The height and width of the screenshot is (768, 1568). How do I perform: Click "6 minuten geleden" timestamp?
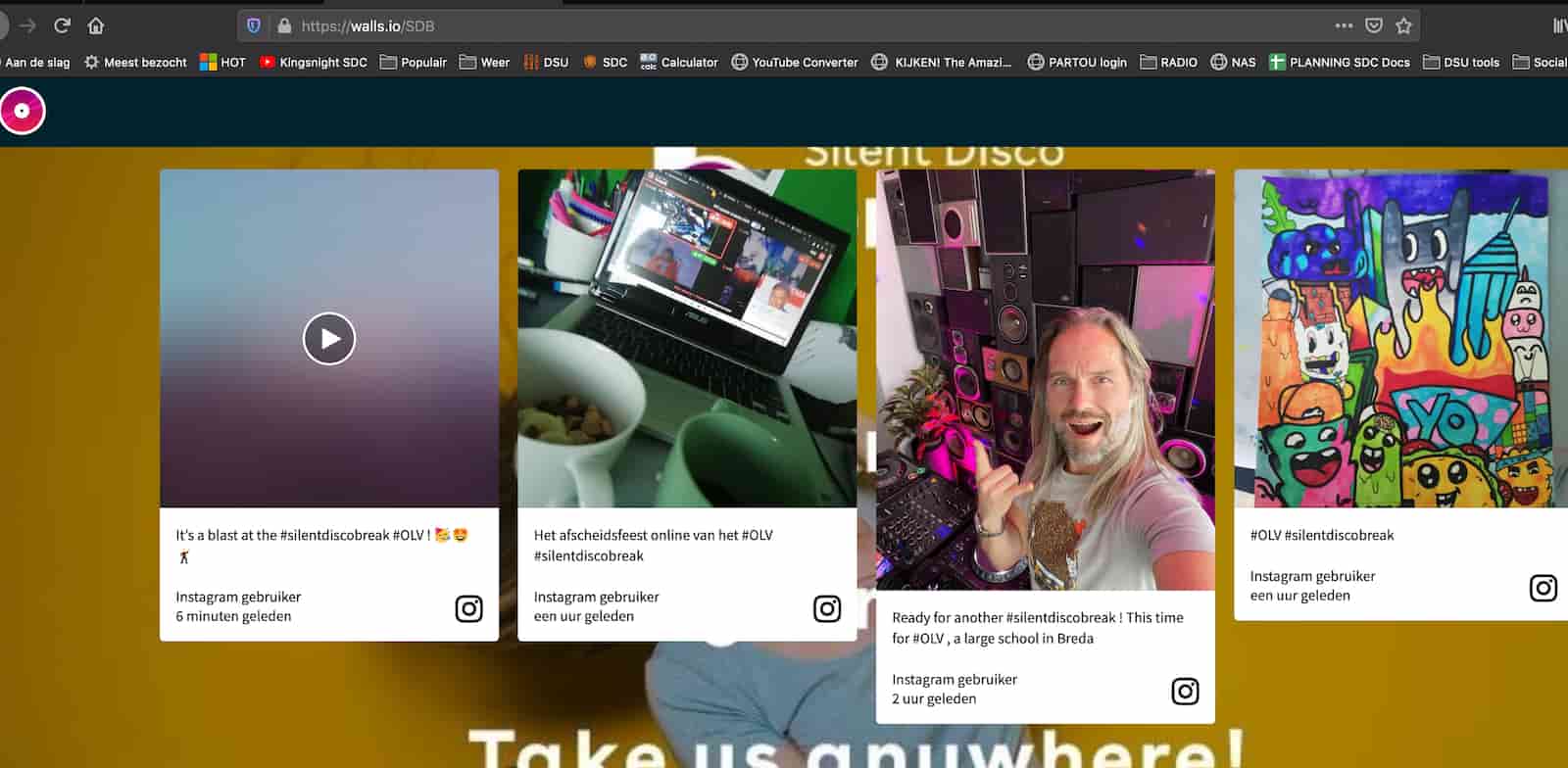[x=233, y=616]
